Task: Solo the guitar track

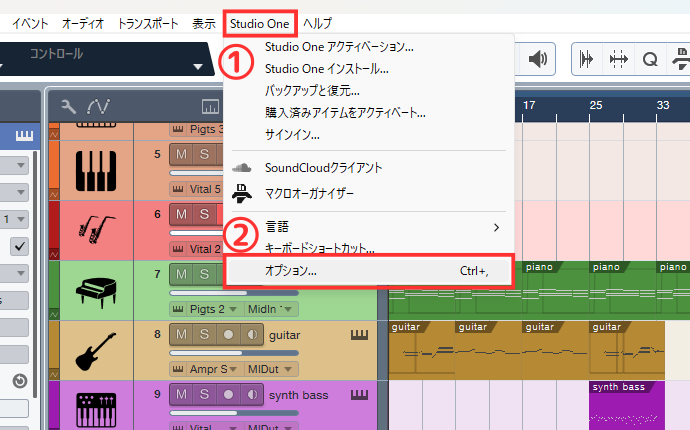Action: click(204, 334)
